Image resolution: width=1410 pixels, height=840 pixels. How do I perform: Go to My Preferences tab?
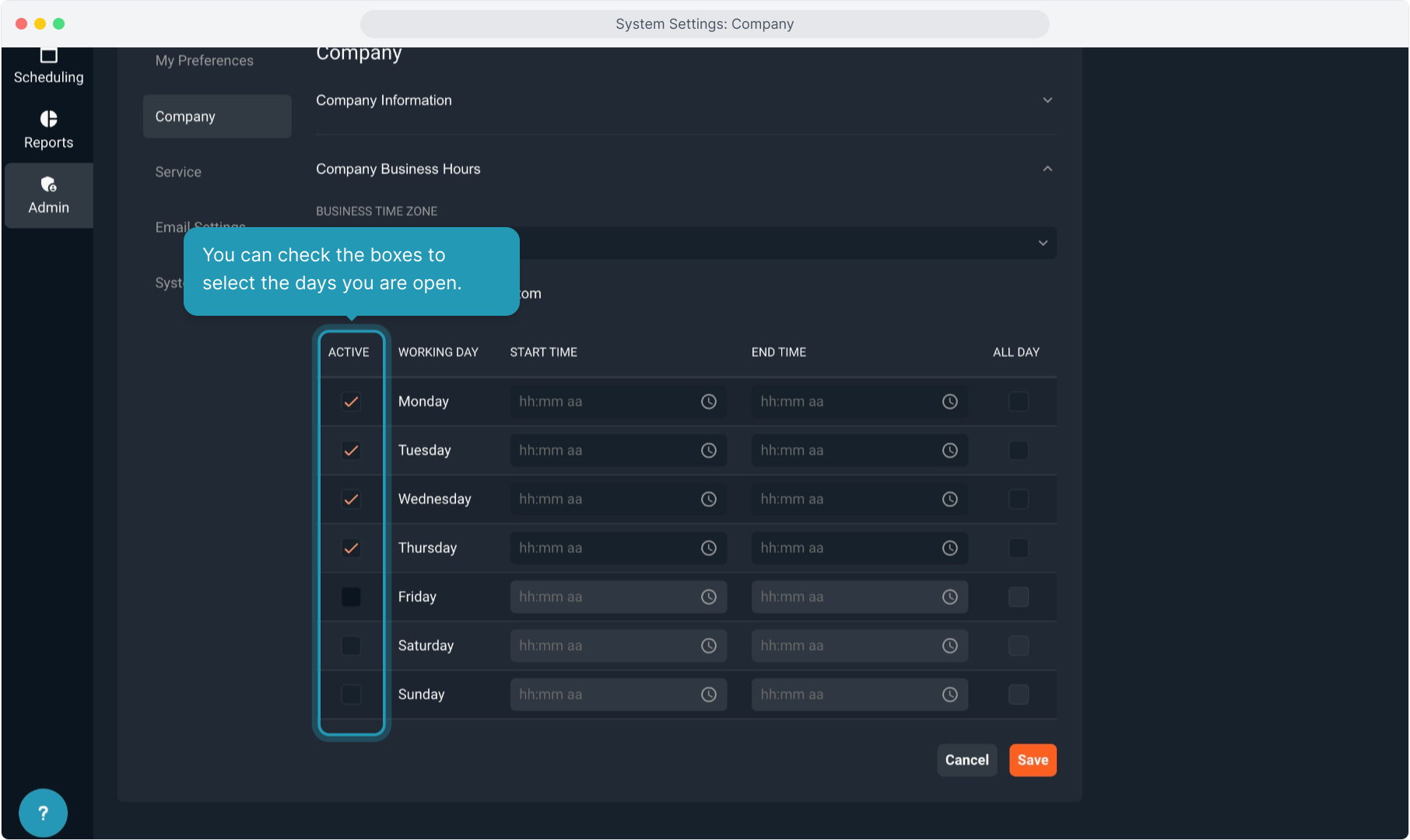(x=204, y=61)
